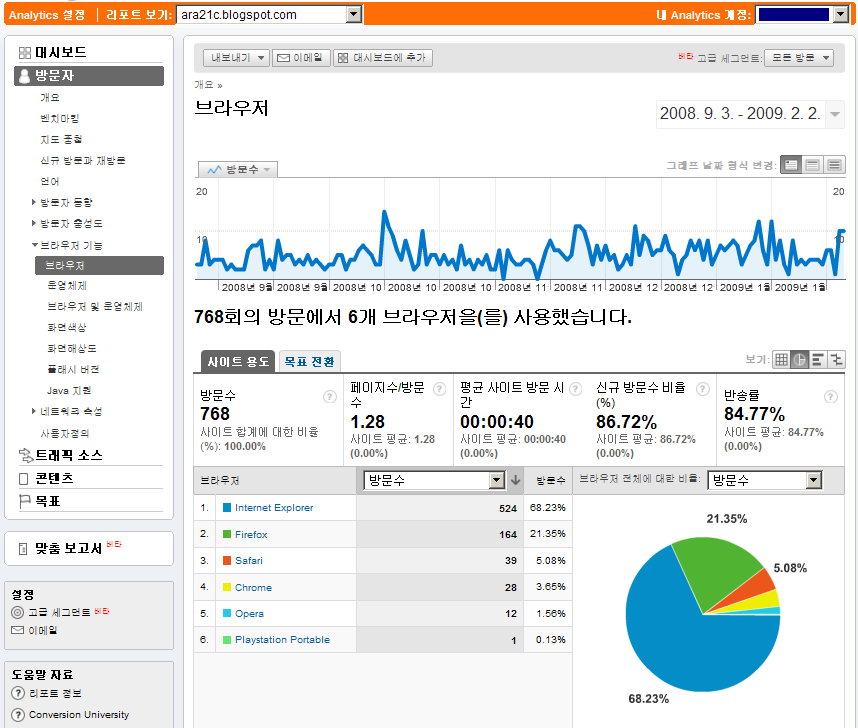This screenshot has width=858, height=728.
Task: Open 벤치마킹 in sidebar
Action: coord(60,118)
